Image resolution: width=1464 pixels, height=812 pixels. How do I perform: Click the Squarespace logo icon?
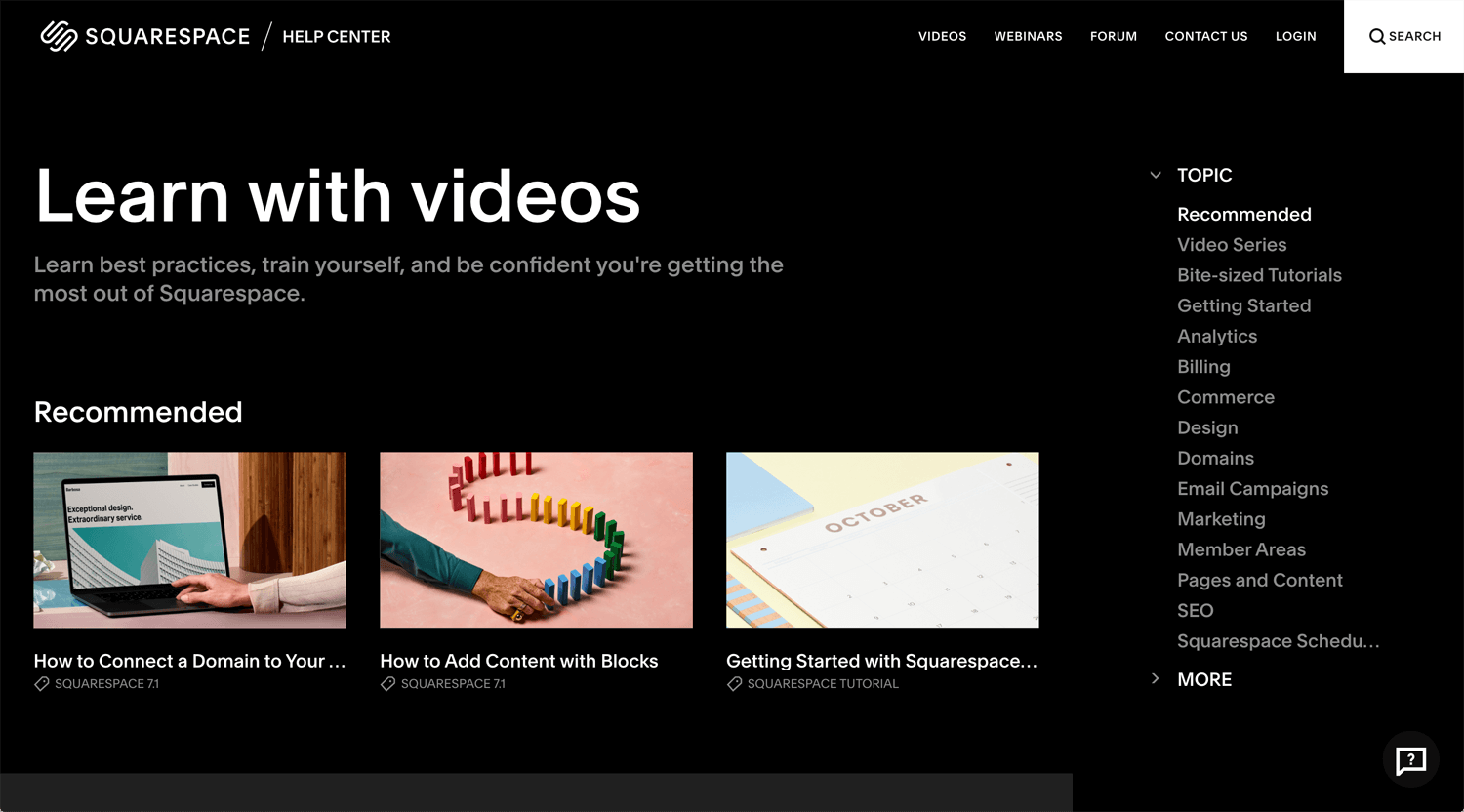tap(59, 36)
